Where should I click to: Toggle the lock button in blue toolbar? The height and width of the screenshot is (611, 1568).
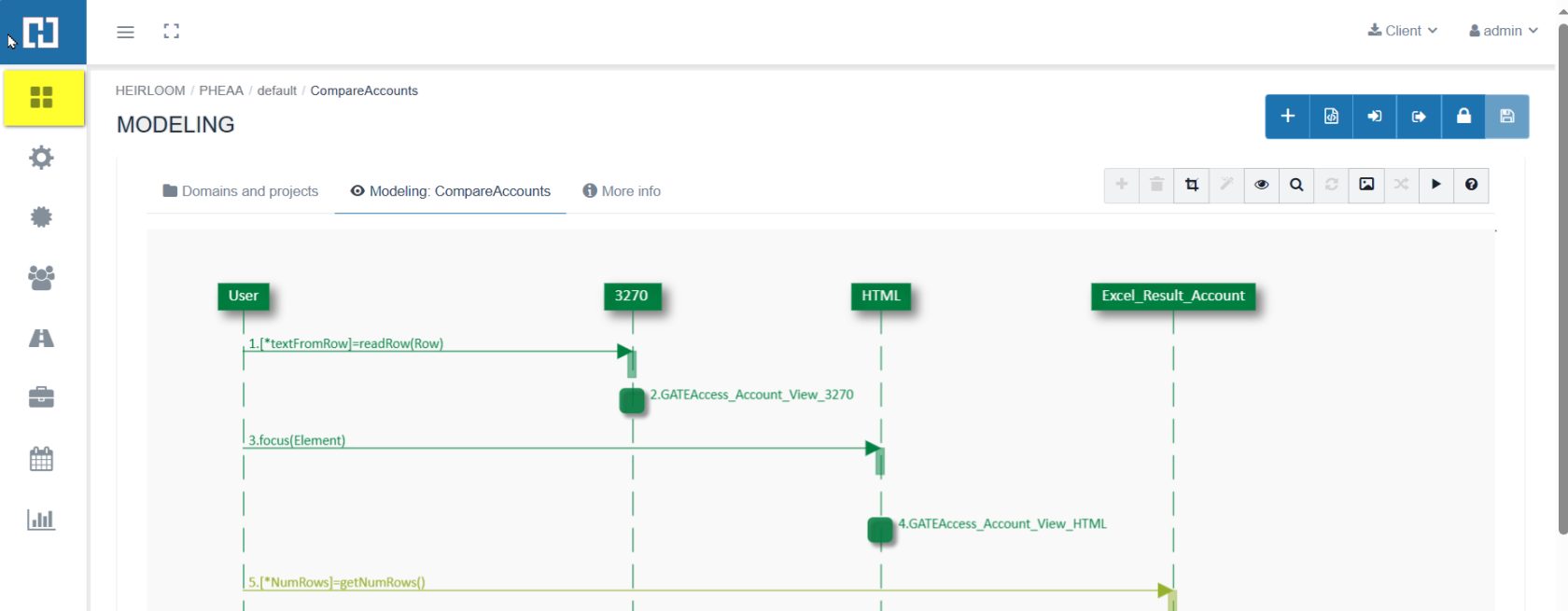1463,117
